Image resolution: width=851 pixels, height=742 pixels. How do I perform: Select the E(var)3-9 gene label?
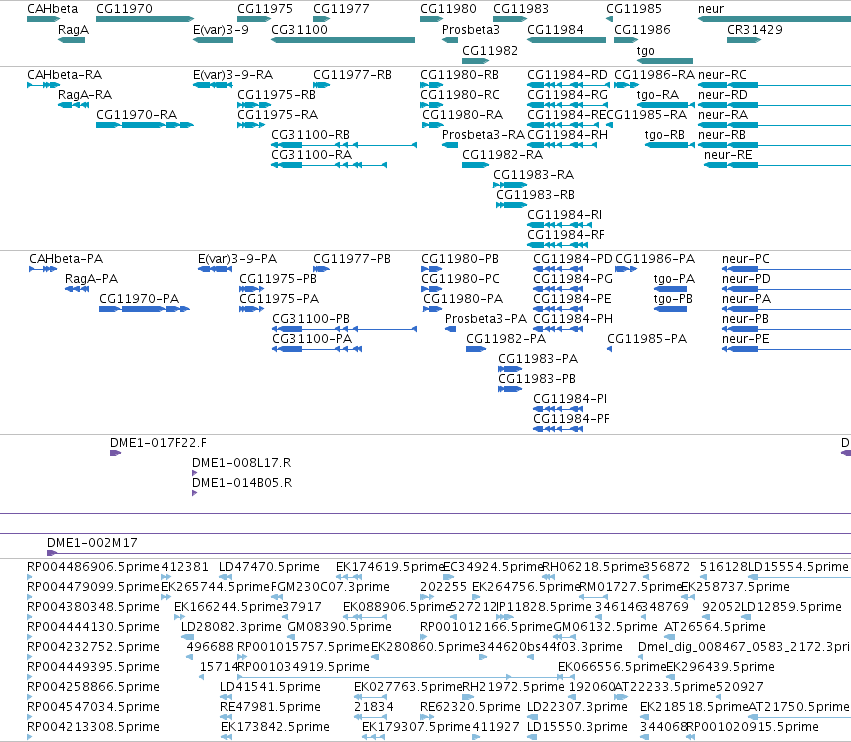tap(221, 30)
